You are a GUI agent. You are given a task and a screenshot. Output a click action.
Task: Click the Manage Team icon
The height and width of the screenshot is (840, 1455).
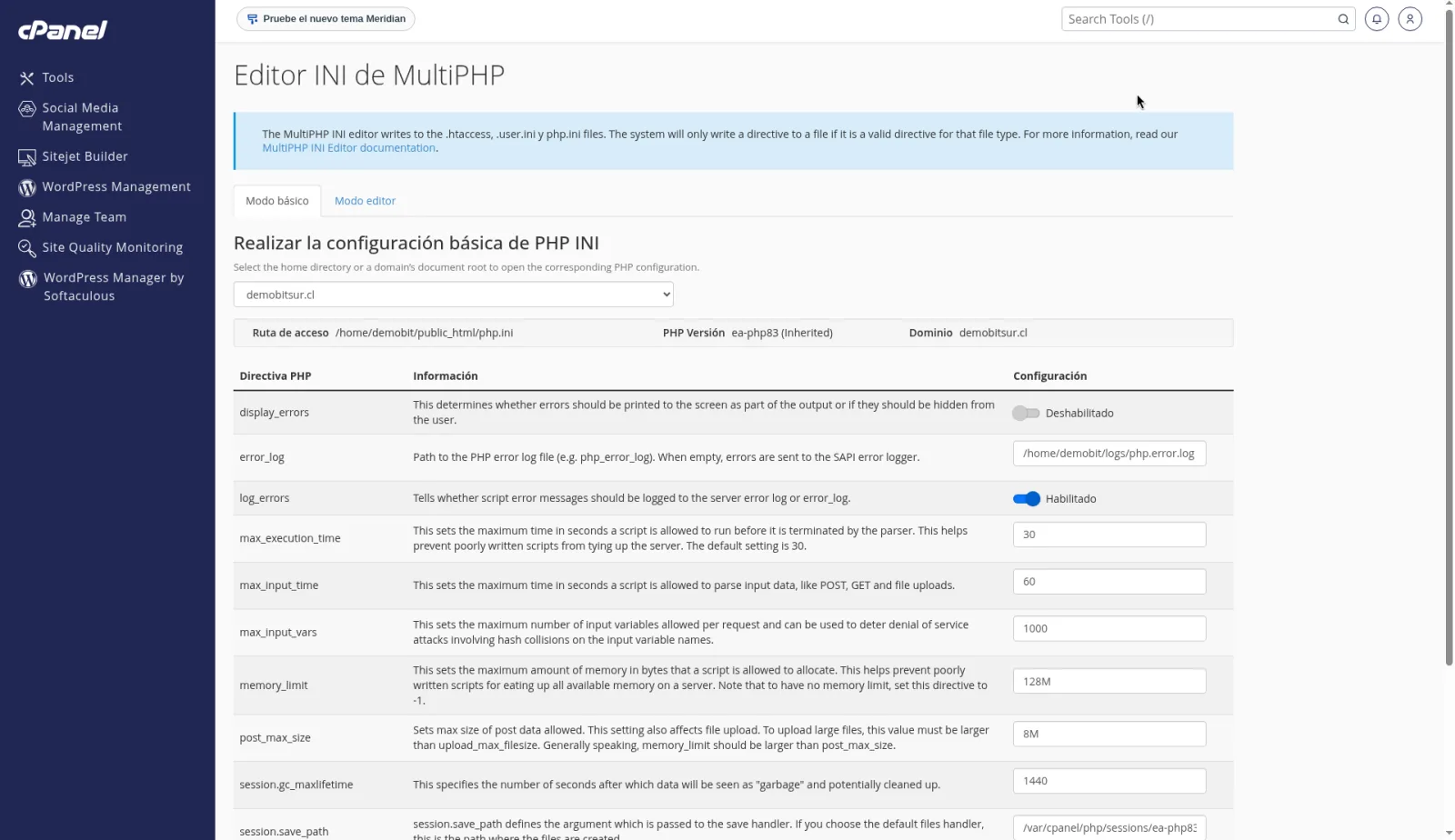click(27, 218)
